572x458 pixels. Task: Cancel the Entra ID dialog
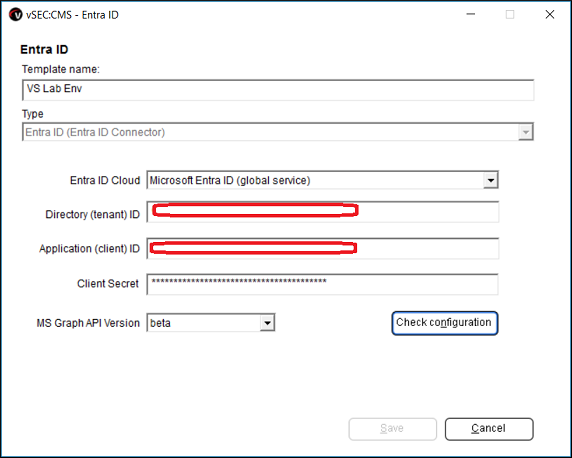(x=489, y=429)
